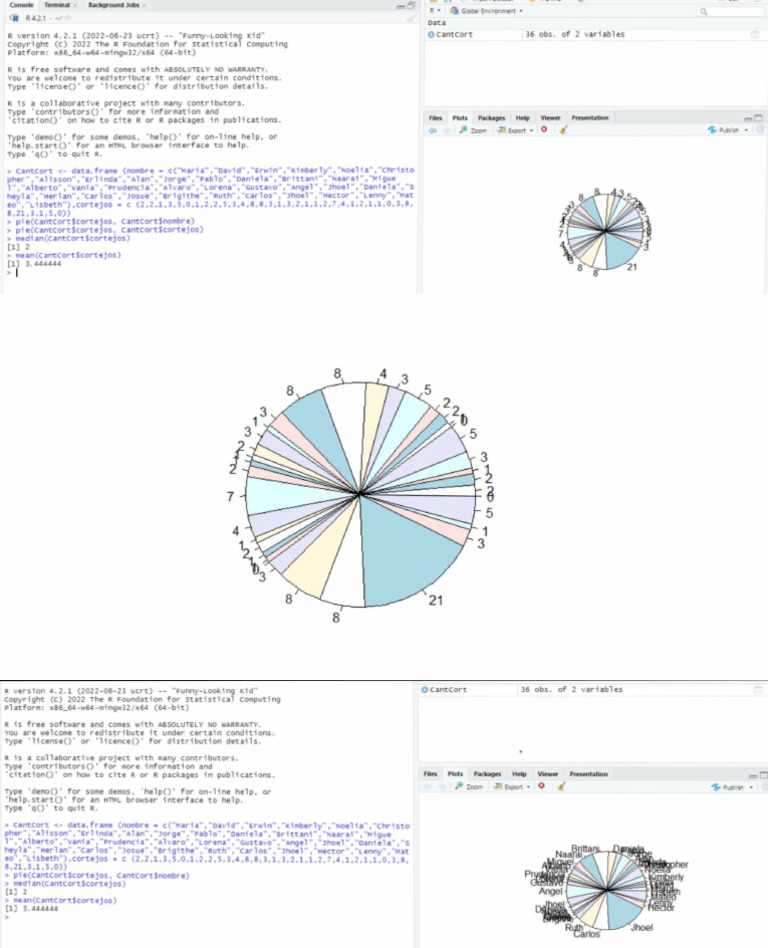Open Packages tab in upper screenshot

pos(491,118)
